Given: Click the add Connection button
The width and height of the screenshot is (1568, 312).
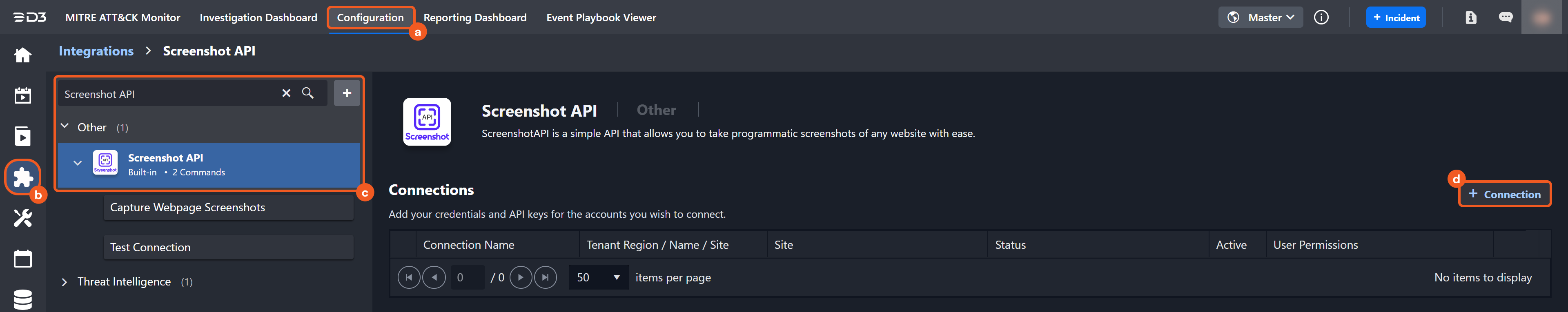Looking at the screenshot, I should pyautogui.click(x=1504, y=195).
